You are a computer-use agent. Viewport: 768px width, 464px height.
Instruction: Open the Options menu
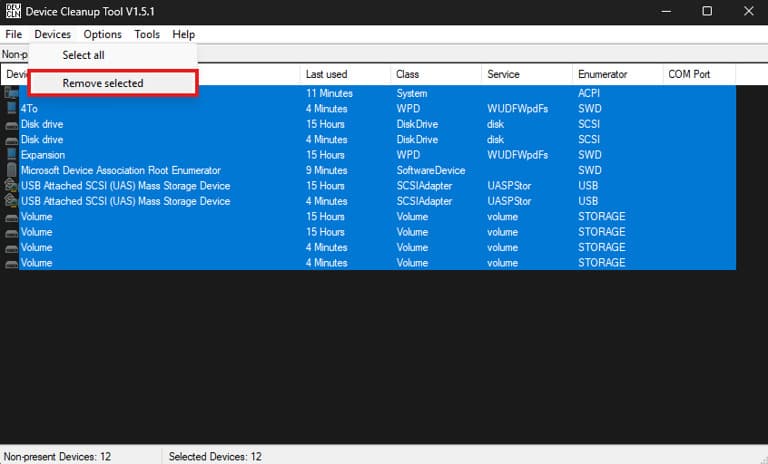pyautogui.click(x=102, y=34)
